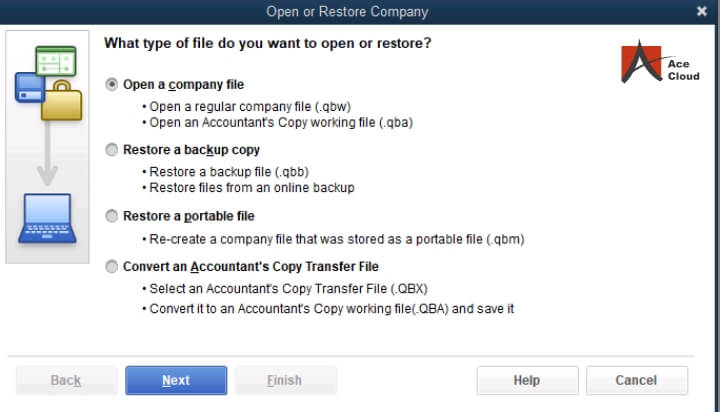Image resolution: width=720 pixels, height=412 pixels.
Task: Click the Finish button
Action: 284,380
